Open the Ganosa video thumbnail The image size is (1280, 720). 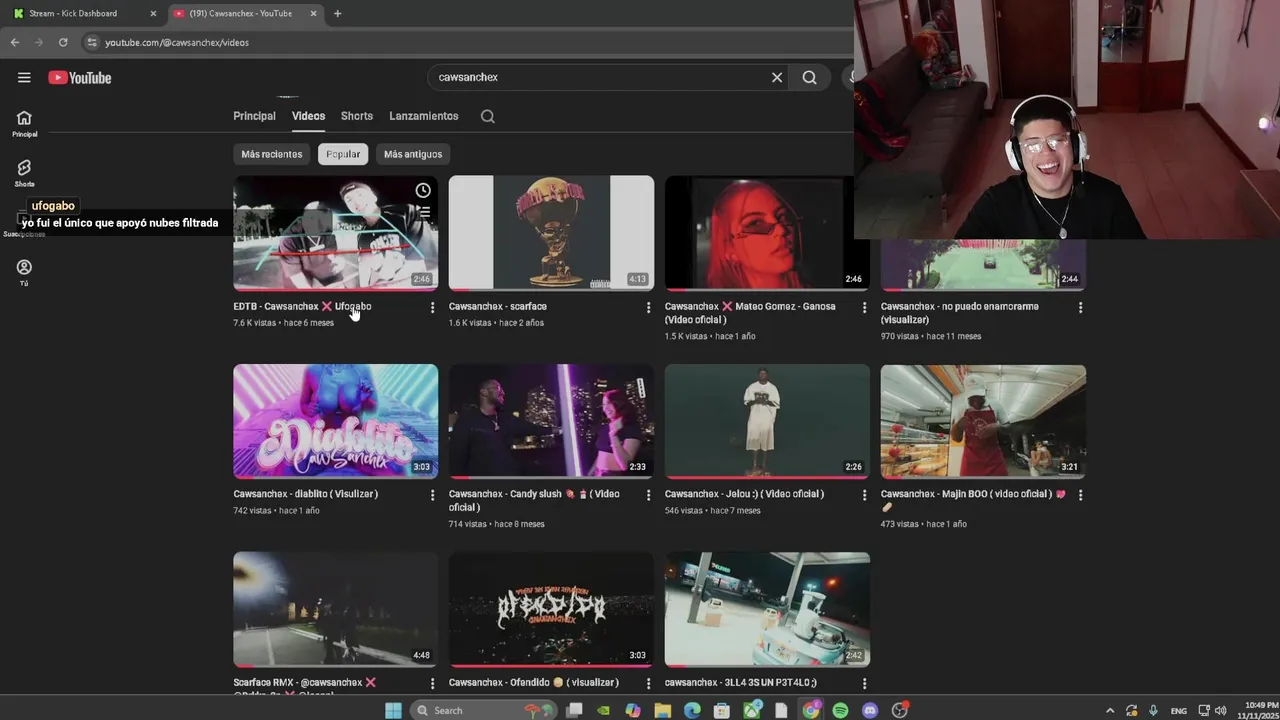[767, 233]
